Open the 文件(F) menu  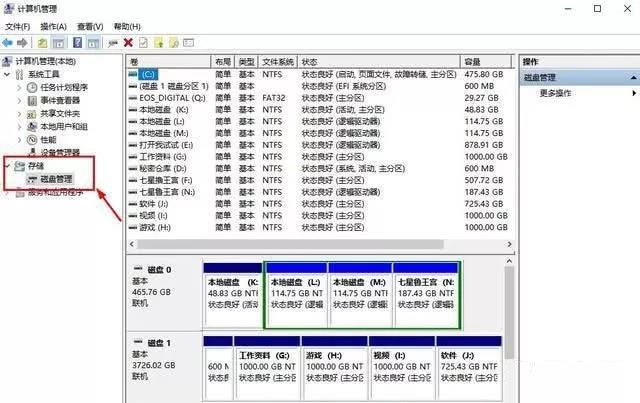(18, 27)
